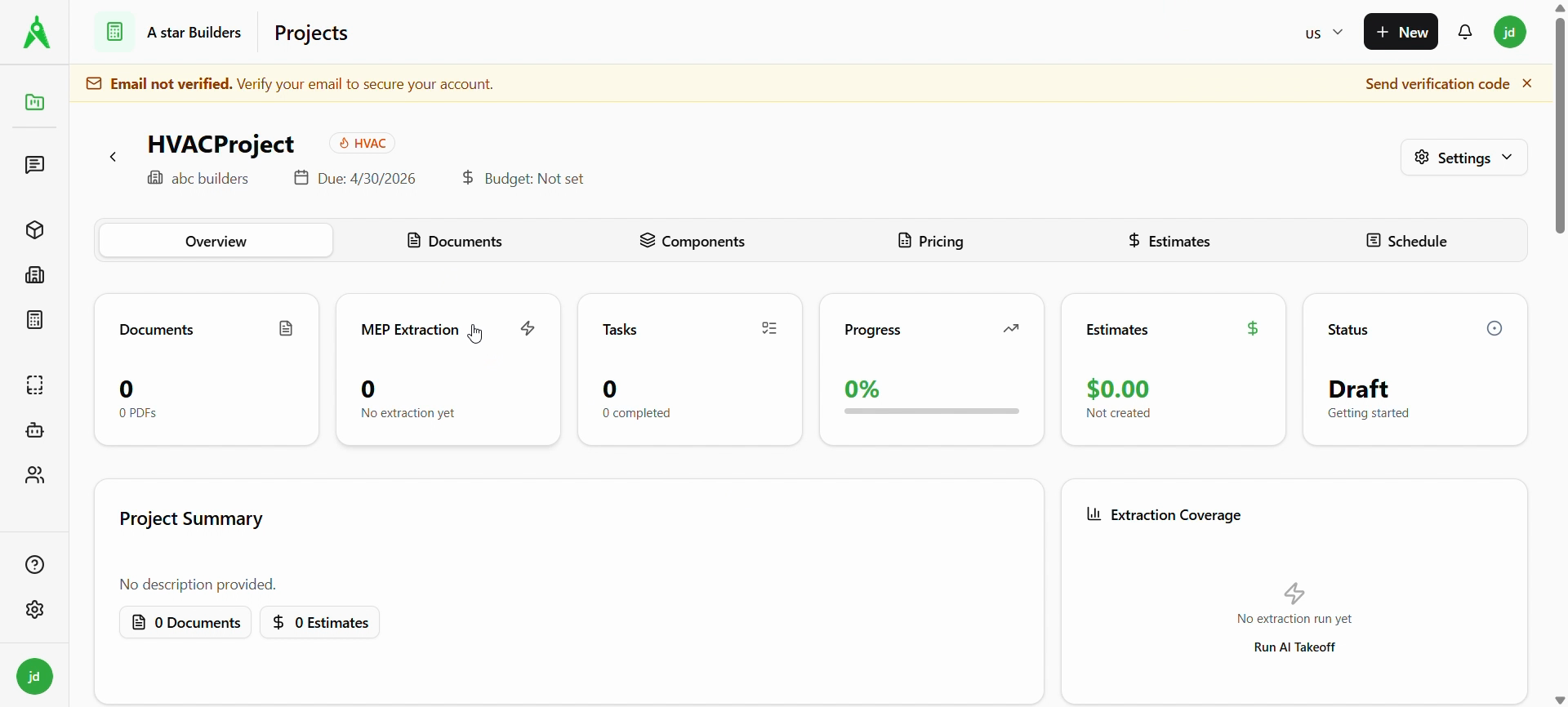Click the New button

[x=1401, y=33]
